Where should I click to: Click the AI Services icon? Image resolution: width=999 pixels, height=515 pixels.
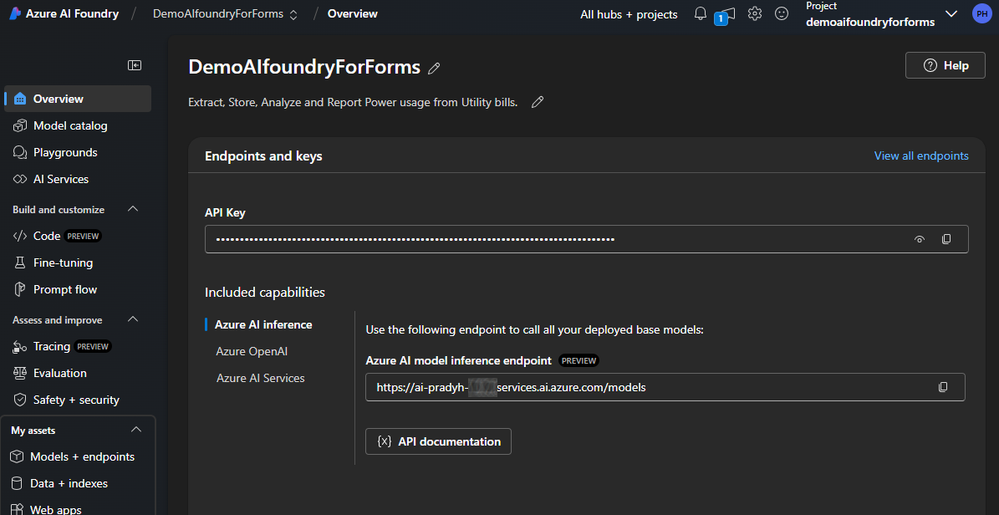20,179
